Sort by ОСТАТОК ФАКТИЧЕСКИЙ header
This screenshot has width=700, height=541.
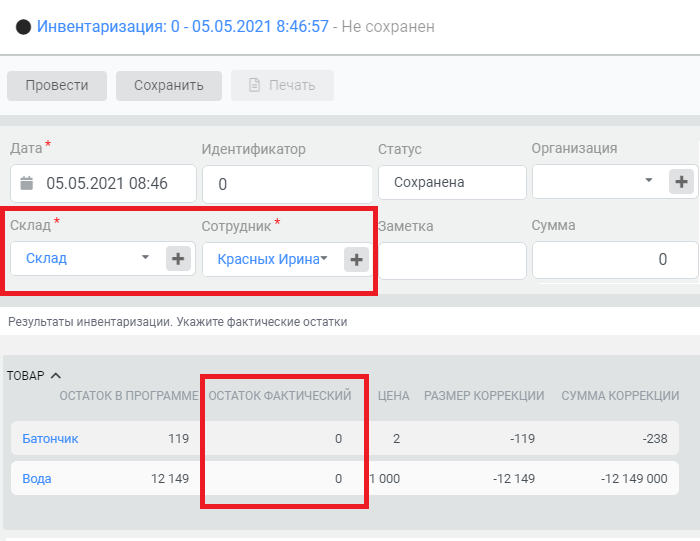(280, 395)
